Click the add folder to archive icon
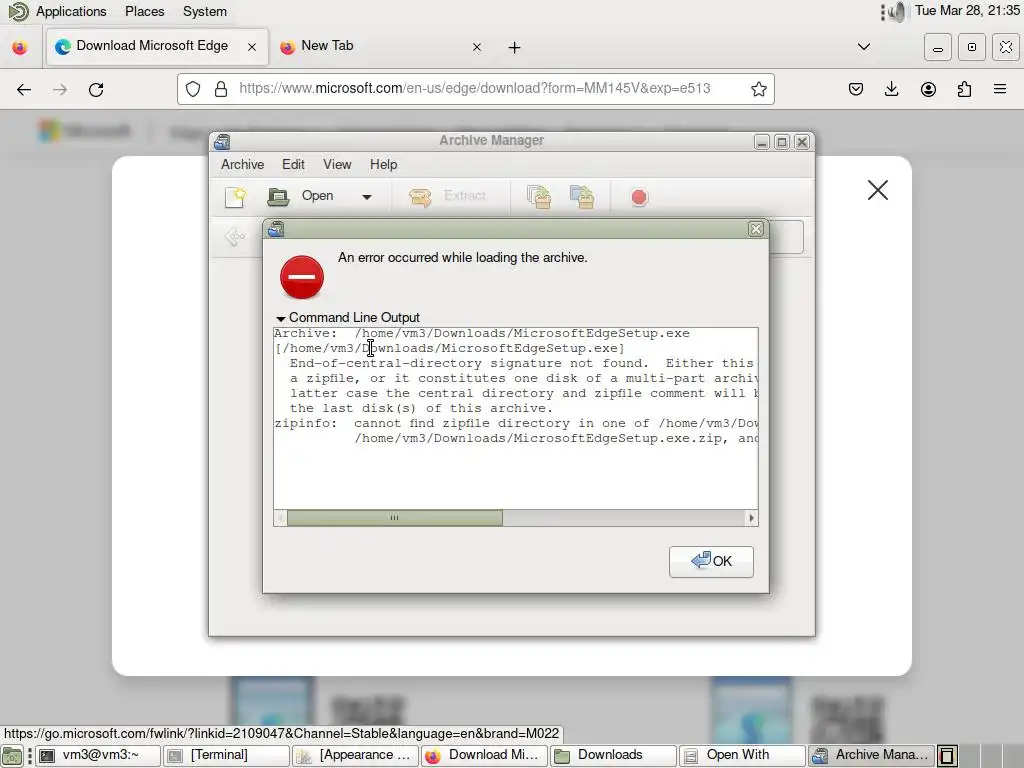 coord(581,197)
